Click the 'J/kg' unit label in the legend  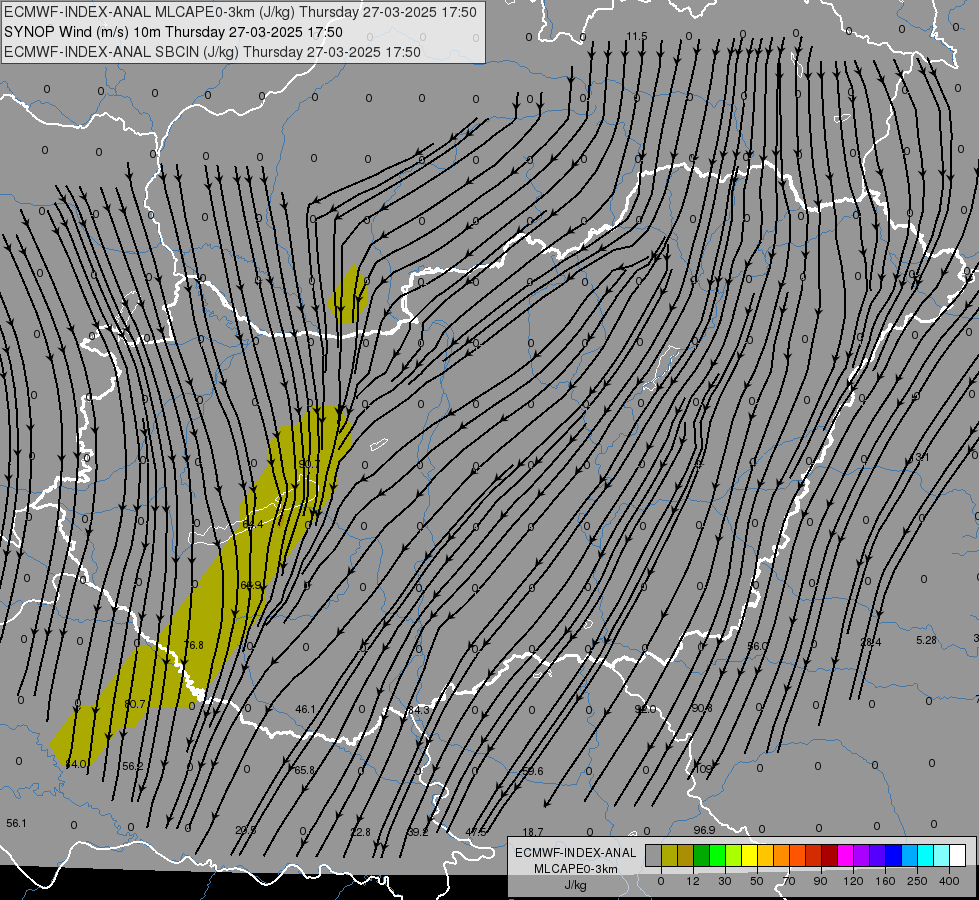click(x=576, y=885)
